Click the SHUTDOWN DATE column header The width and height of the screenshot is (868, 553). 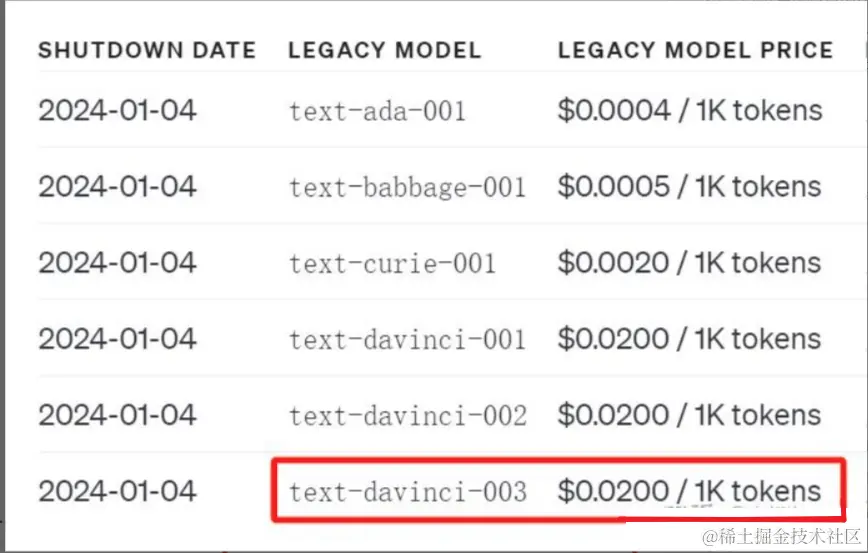click(x=147, y=50)
